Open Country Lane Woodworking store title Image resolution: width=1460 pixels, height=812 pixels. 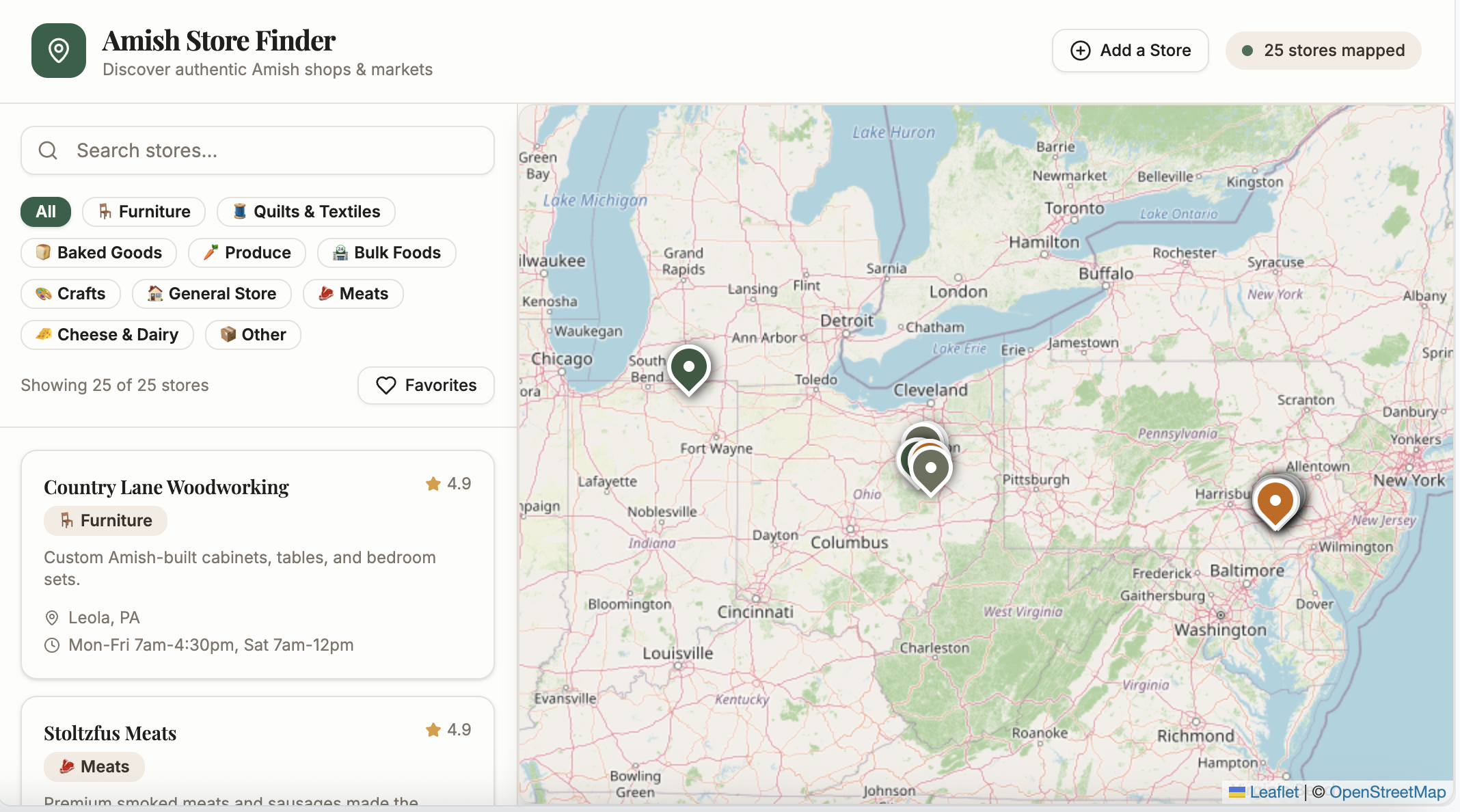166,487
